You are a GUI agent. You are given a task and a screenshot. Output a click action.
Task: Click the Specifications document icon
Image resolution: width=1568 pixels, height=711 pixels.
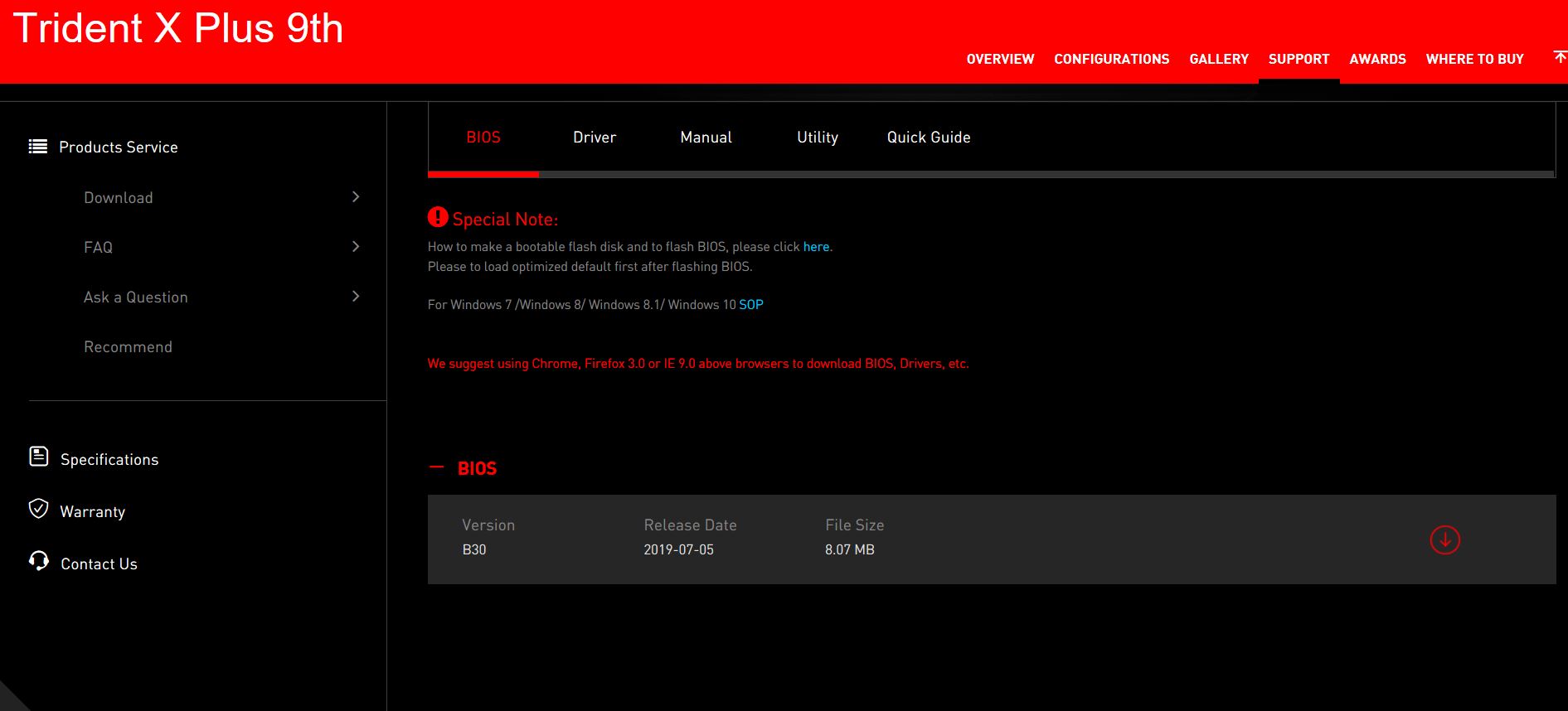38,457
